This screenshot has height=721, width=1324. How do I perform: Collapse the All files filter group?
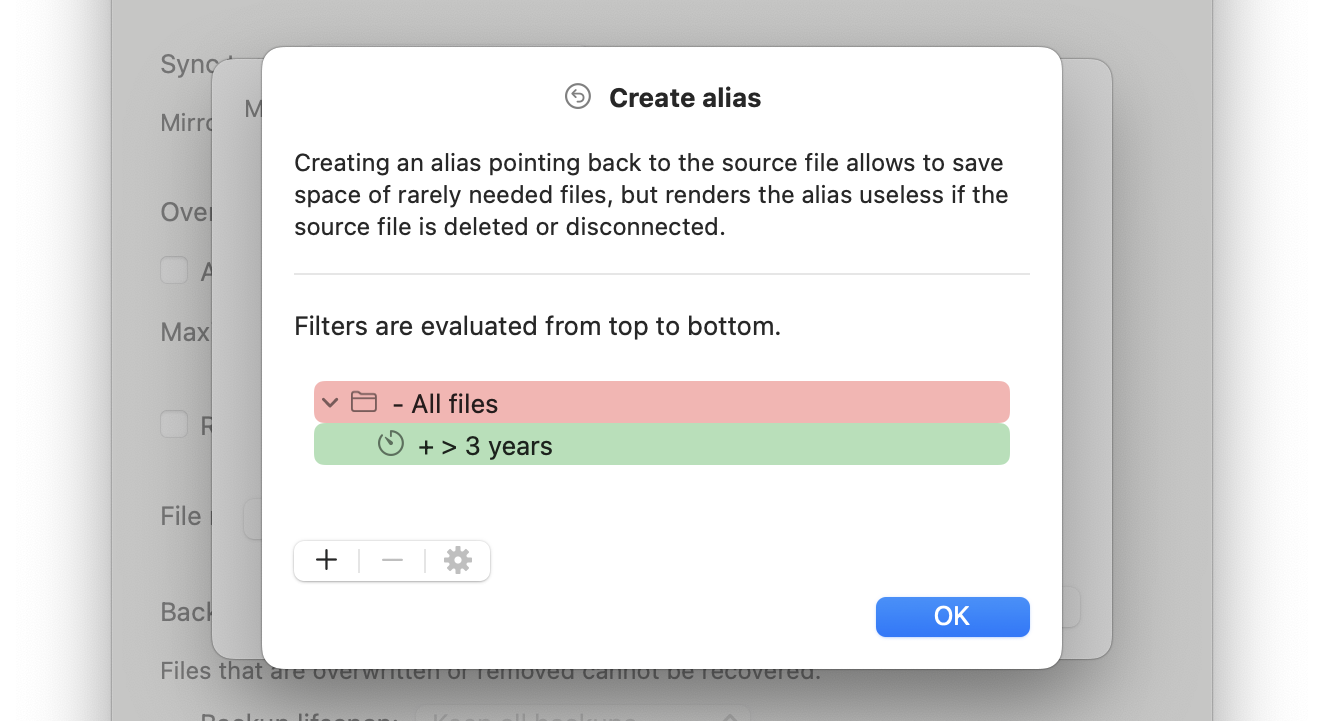click(x=330, y=403)
